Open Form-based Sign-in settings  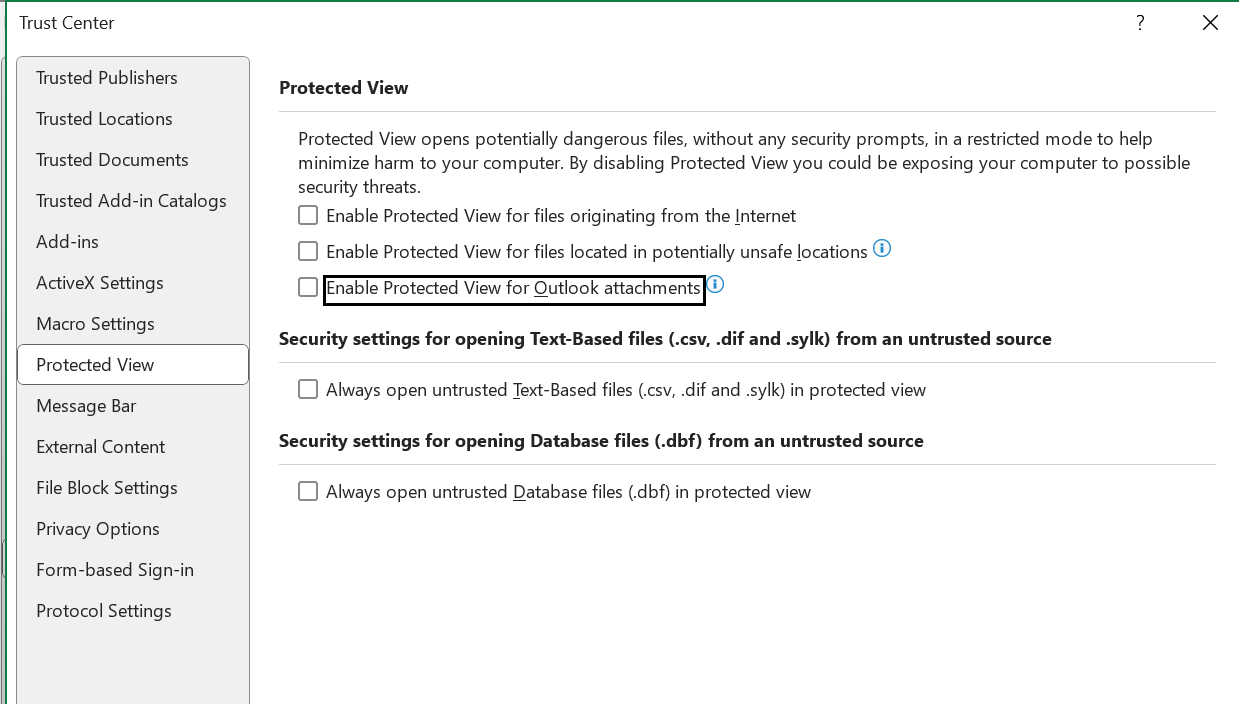tap(114, 570)
